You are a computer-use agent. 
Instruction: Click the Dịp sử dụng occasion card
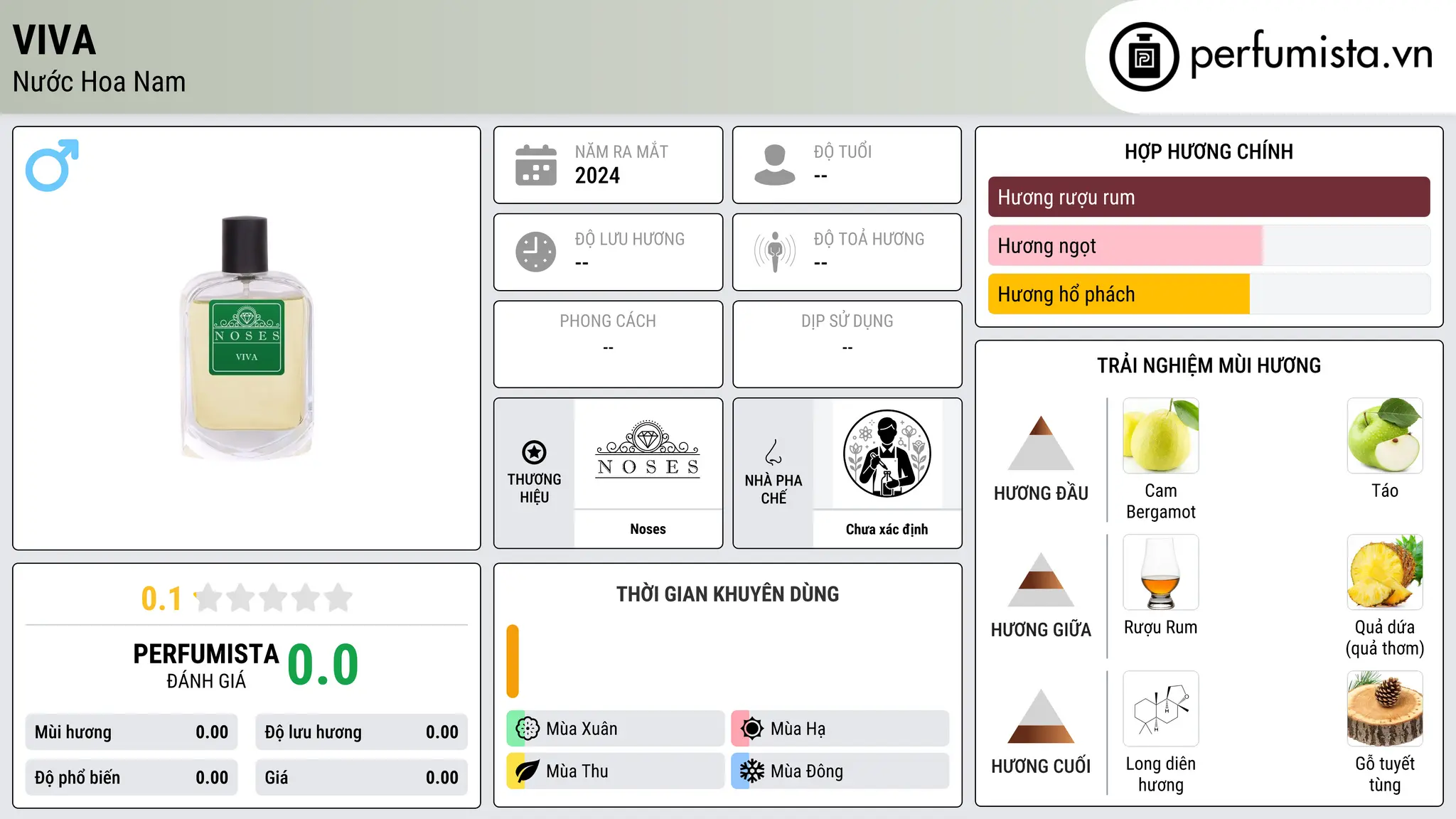tap(847, 344)
